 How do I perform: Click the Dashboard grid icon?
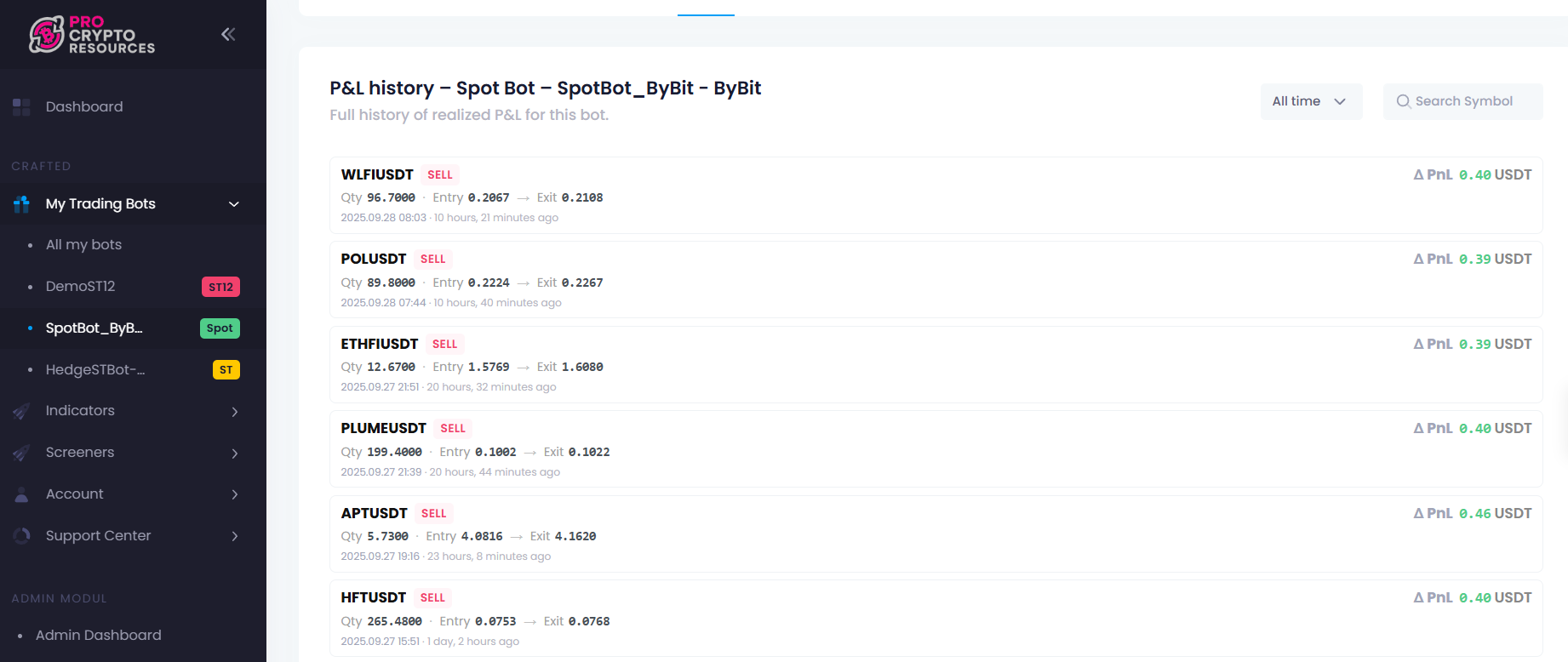(21, 107)
